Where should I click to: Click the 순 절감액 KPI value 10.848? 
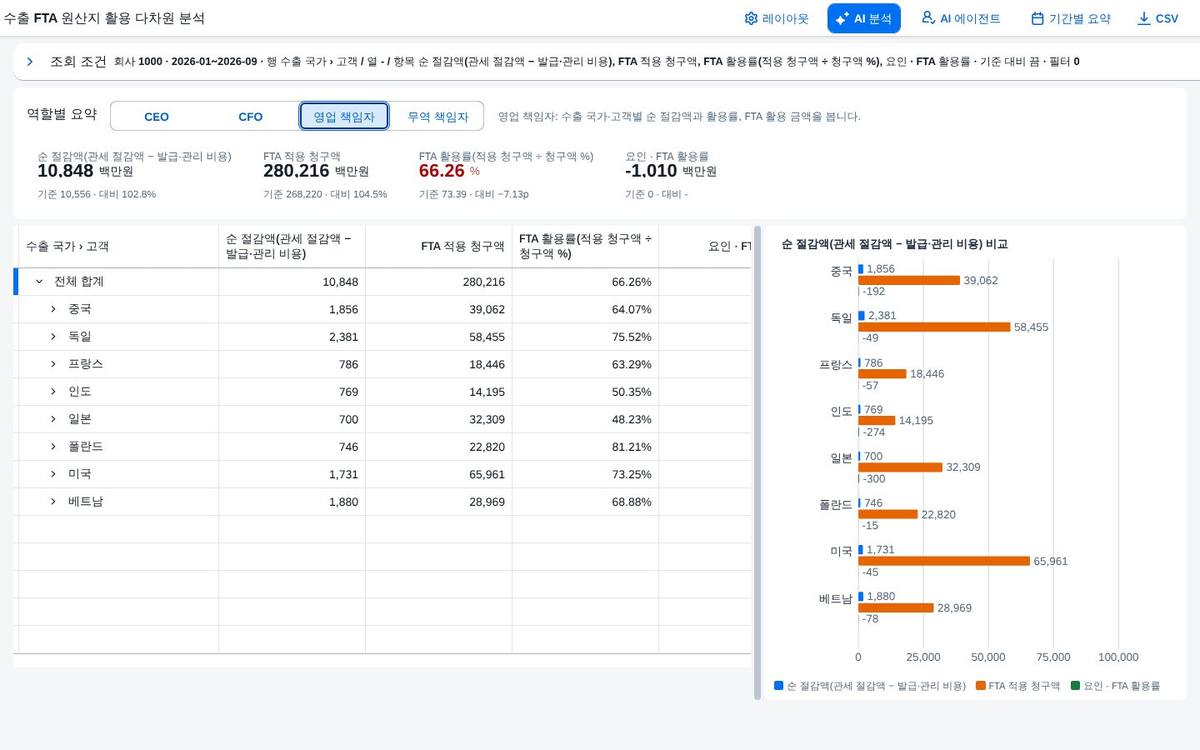click(65, 171)
